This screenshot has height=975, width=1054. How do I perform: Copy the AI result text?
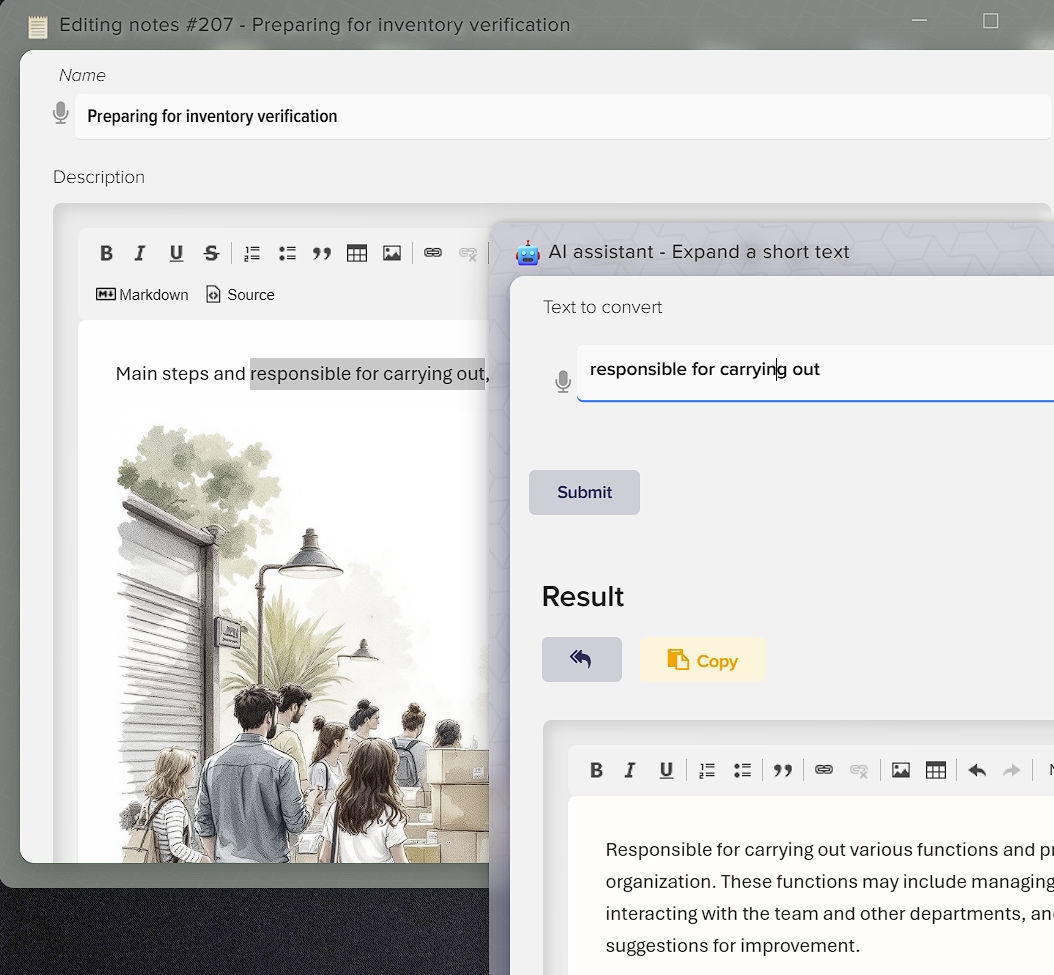click(702, 660)
